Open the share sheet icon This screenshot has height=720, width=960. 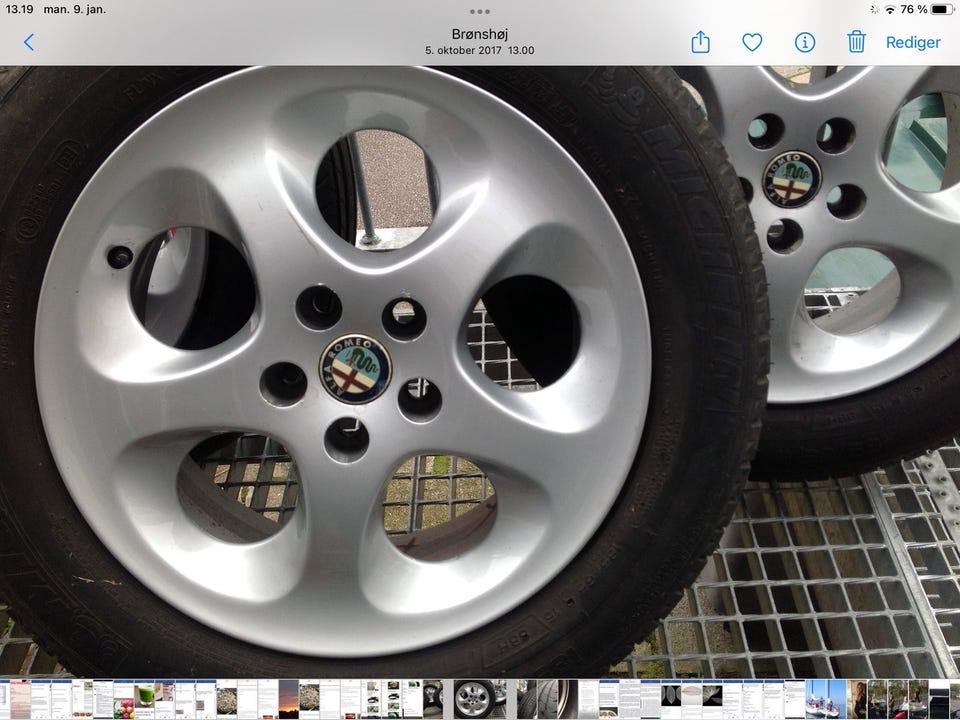(x=700, y=42)
